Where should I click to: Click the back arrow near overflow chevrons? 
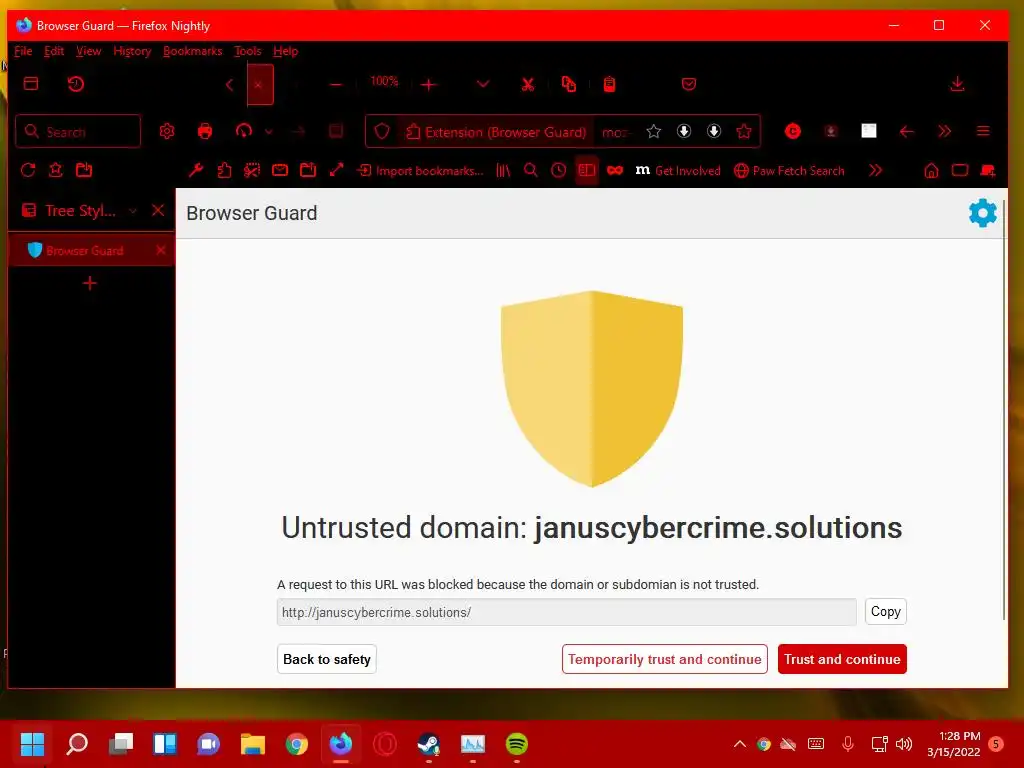pyautogui.click(x=906, y=131)
